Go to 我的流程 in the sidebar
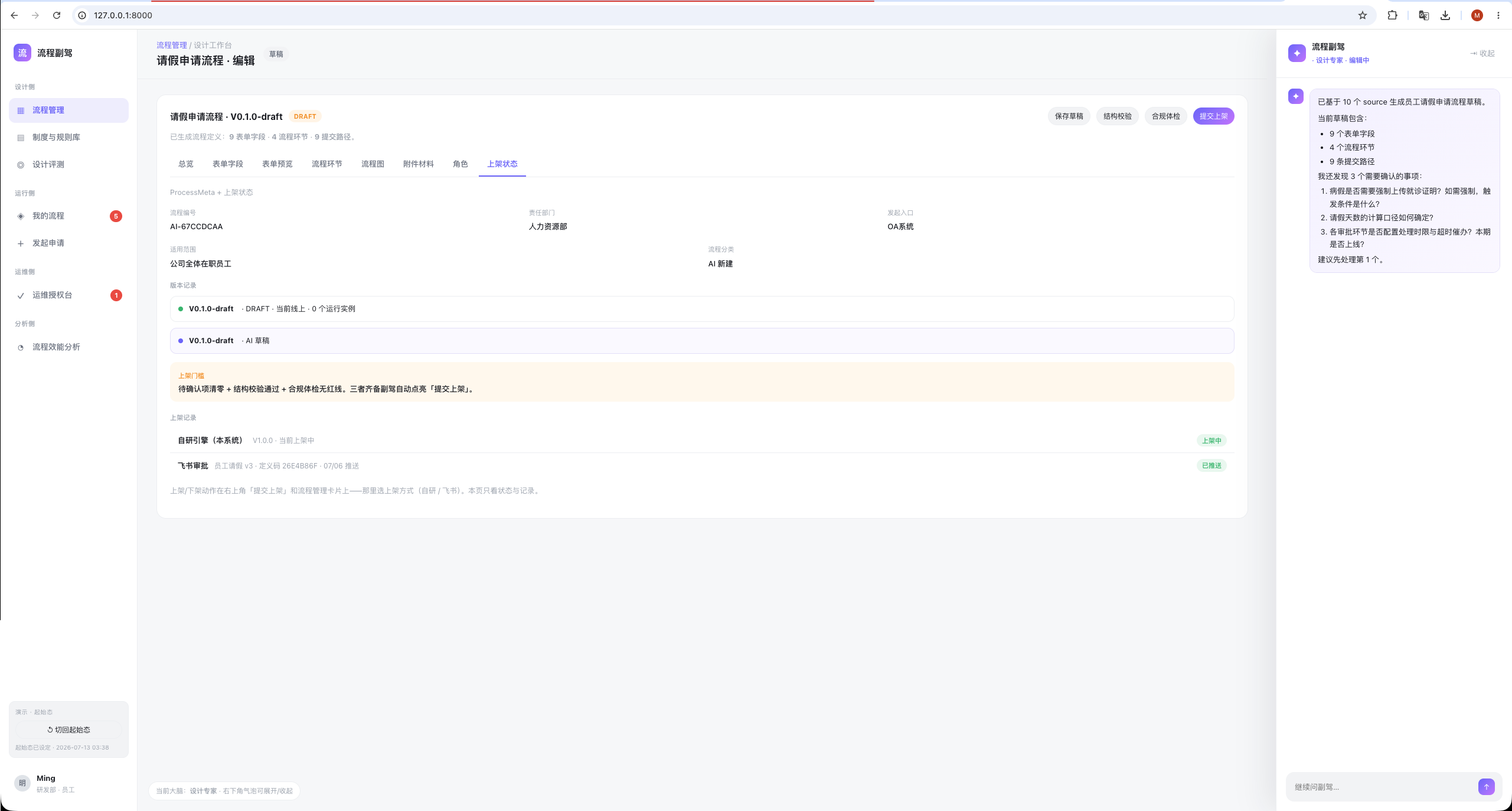The height and width of the screenshot is (811, 1512). [x=68, y=216]
